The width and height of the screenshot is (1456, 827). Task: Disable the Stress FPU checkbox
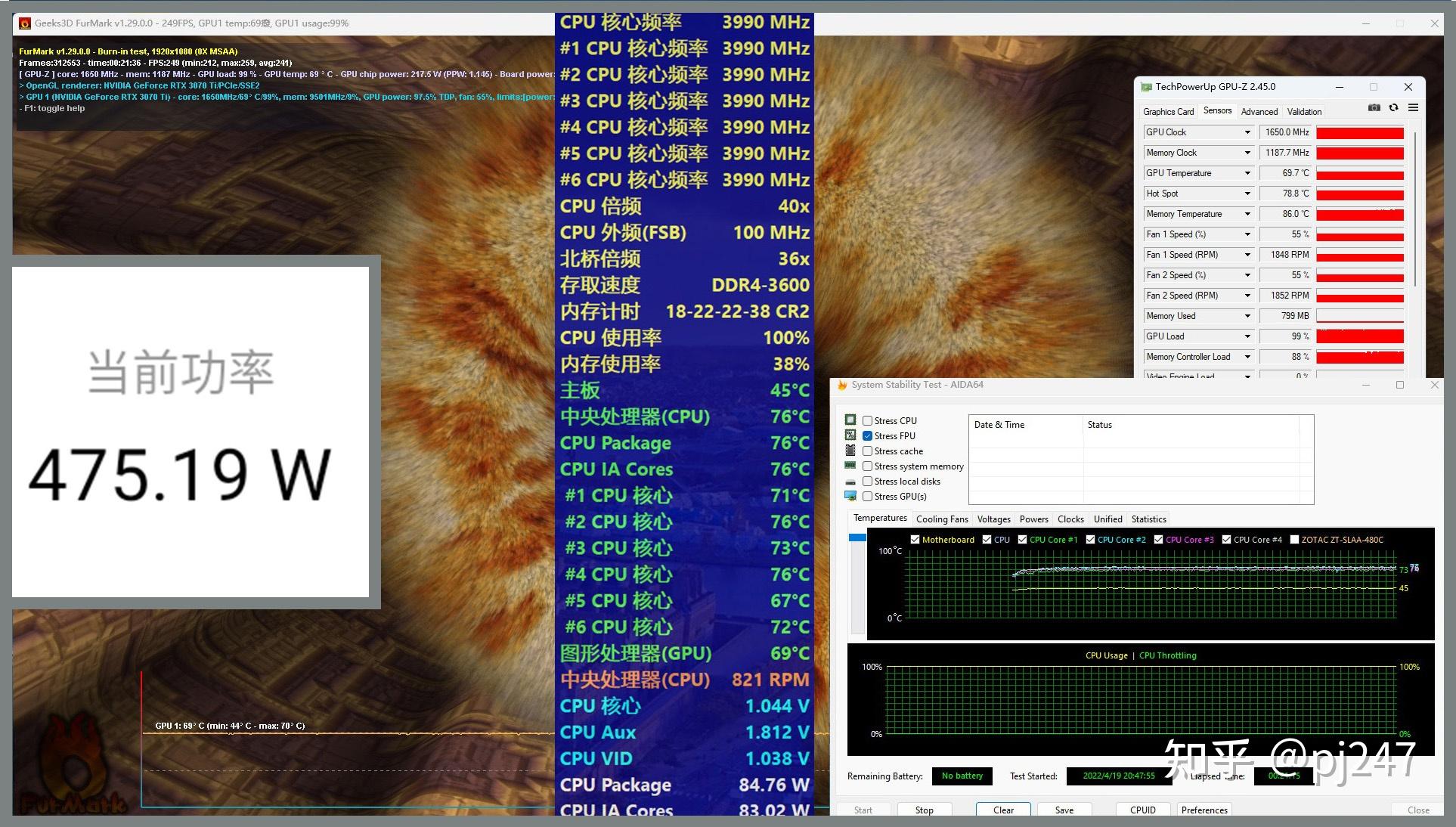867,435
